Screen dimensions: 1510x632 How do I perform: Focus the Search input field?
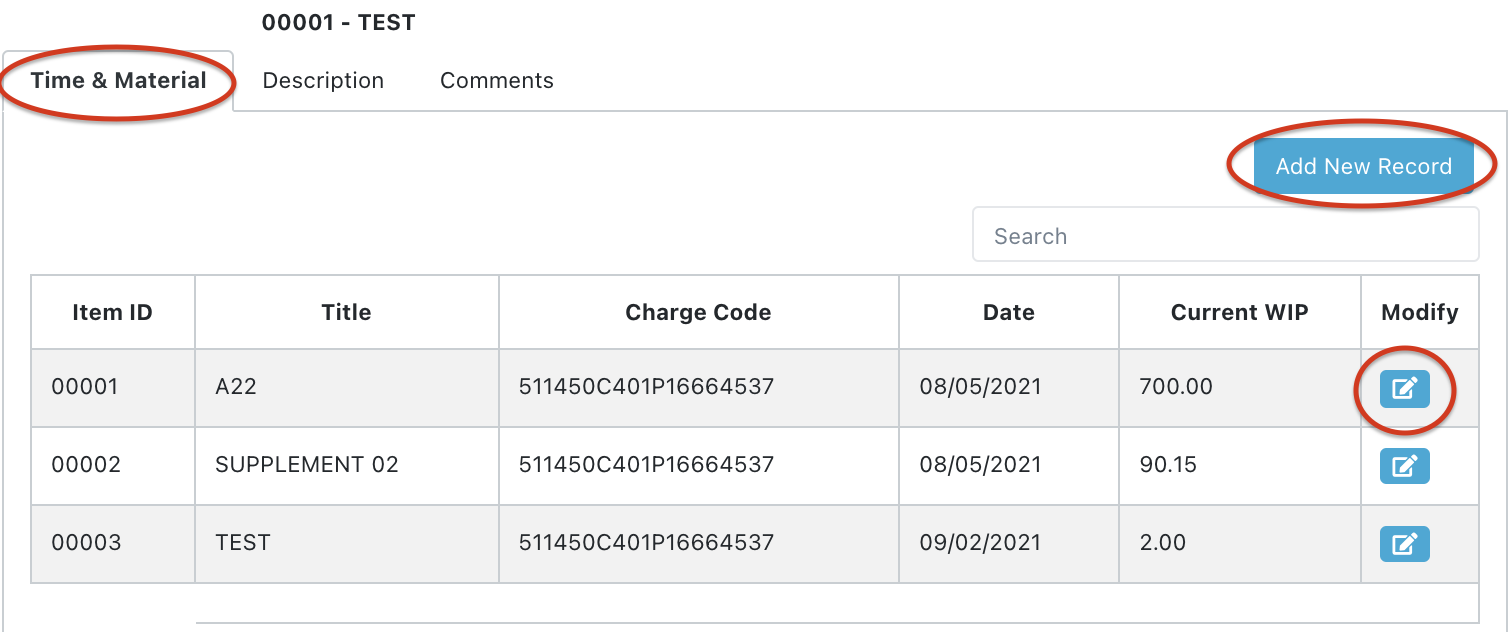point(1225,236)
